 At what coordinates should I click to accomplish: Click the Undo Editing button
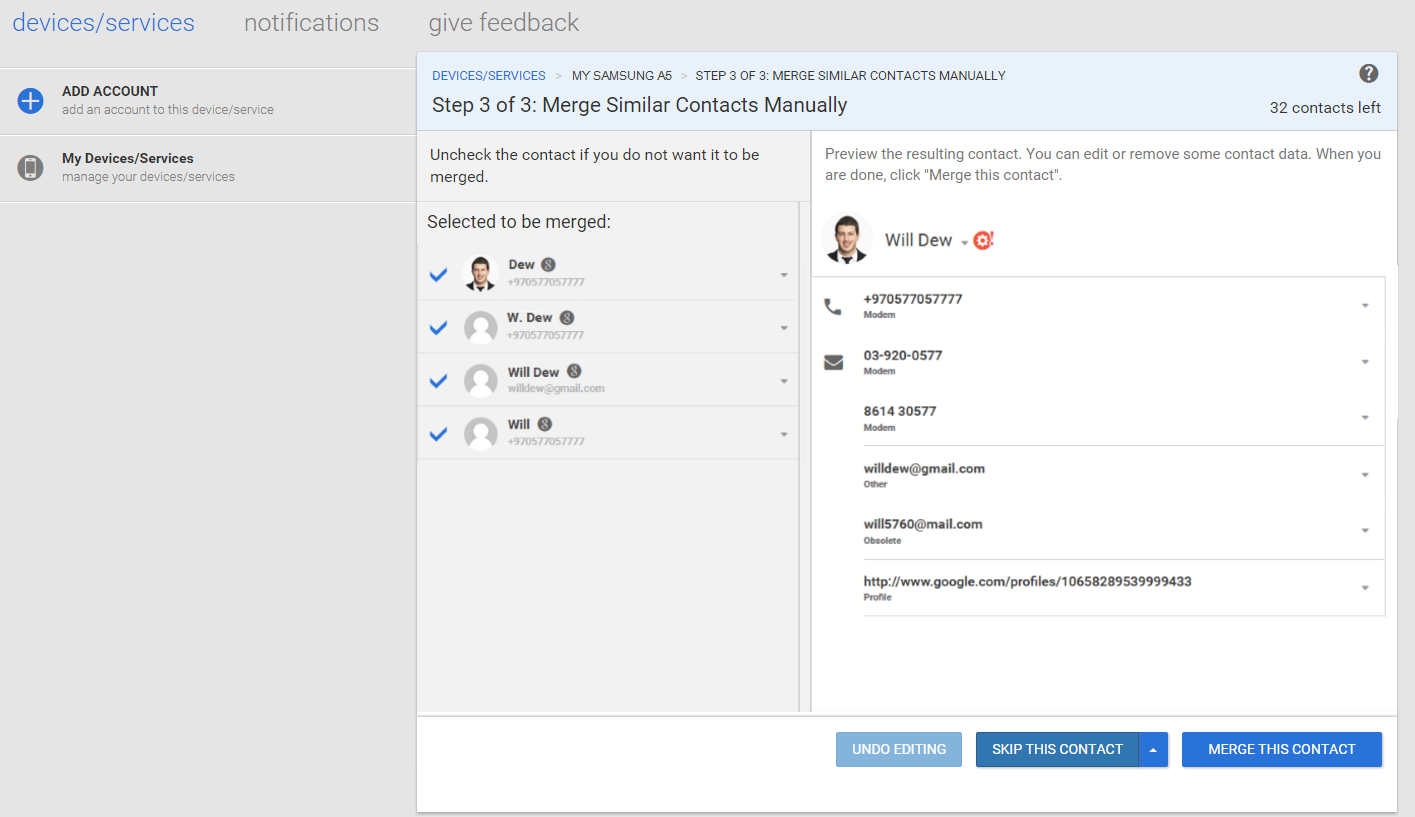899,749
